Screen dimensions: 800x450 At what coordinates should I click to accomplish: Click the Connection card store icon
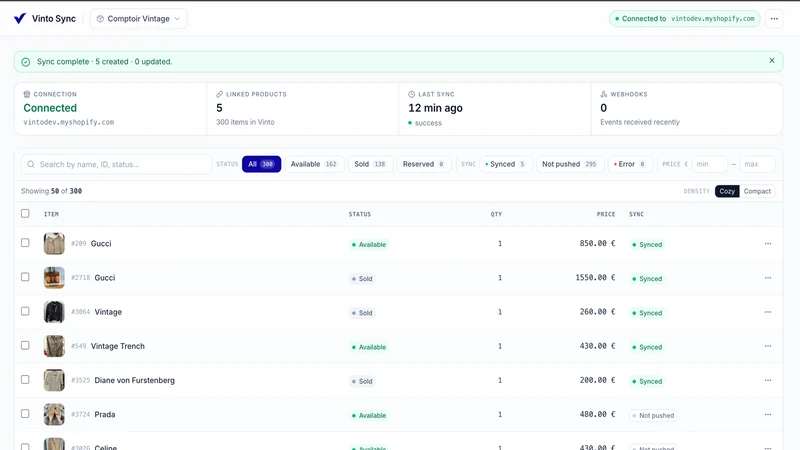click(27, 94)
